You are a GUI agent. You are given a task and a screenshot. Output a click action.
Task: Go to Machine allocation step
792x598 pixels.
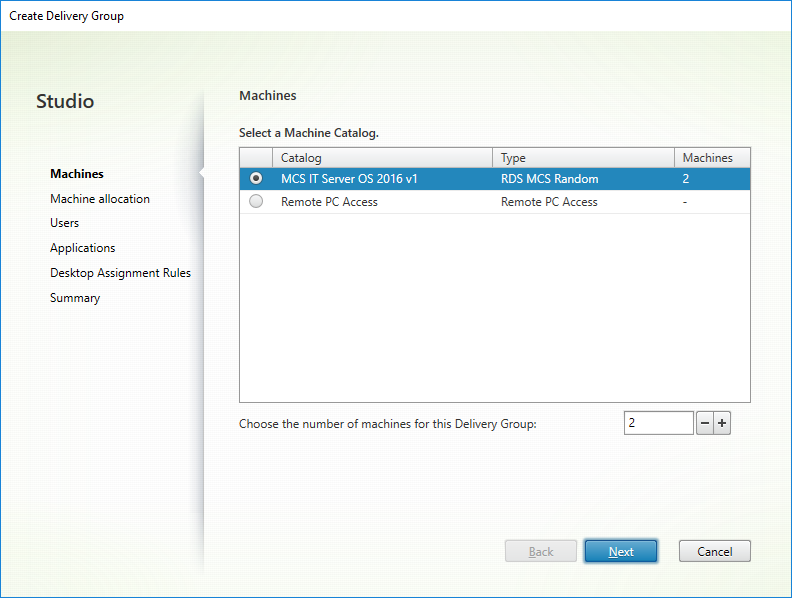[x=100, y=198]
